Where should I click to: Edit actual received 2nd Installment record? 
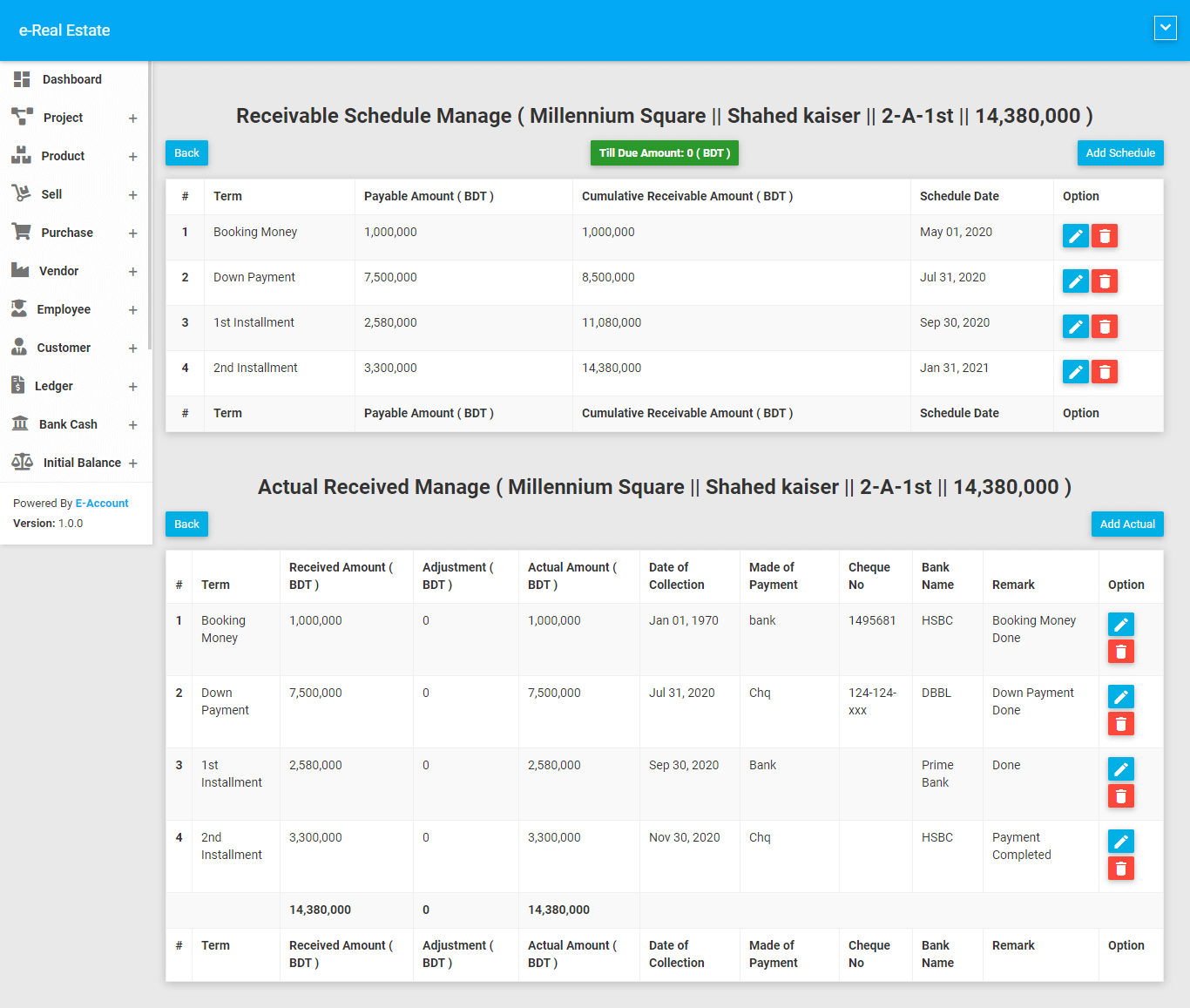click(1120, 842)
